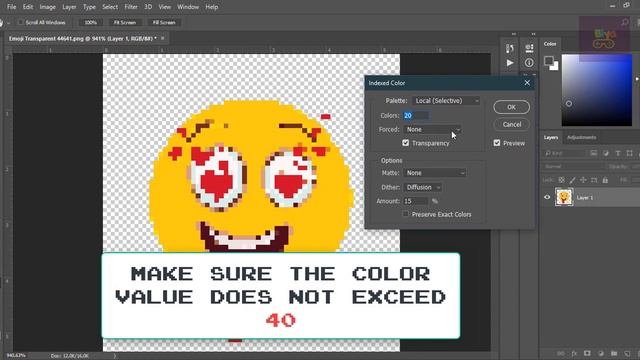Open the Matte dropdown
The image size is (640, 360).
435,173
